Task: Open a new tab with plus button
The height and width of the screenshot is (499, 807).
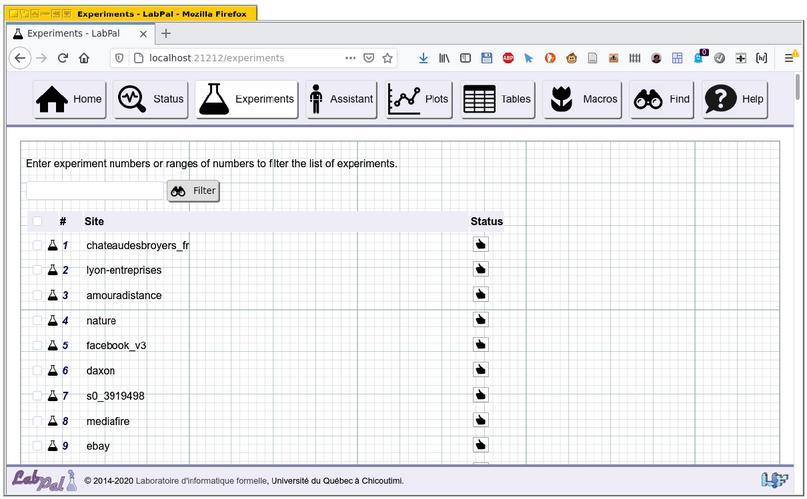Action: [x=166, y=33]
